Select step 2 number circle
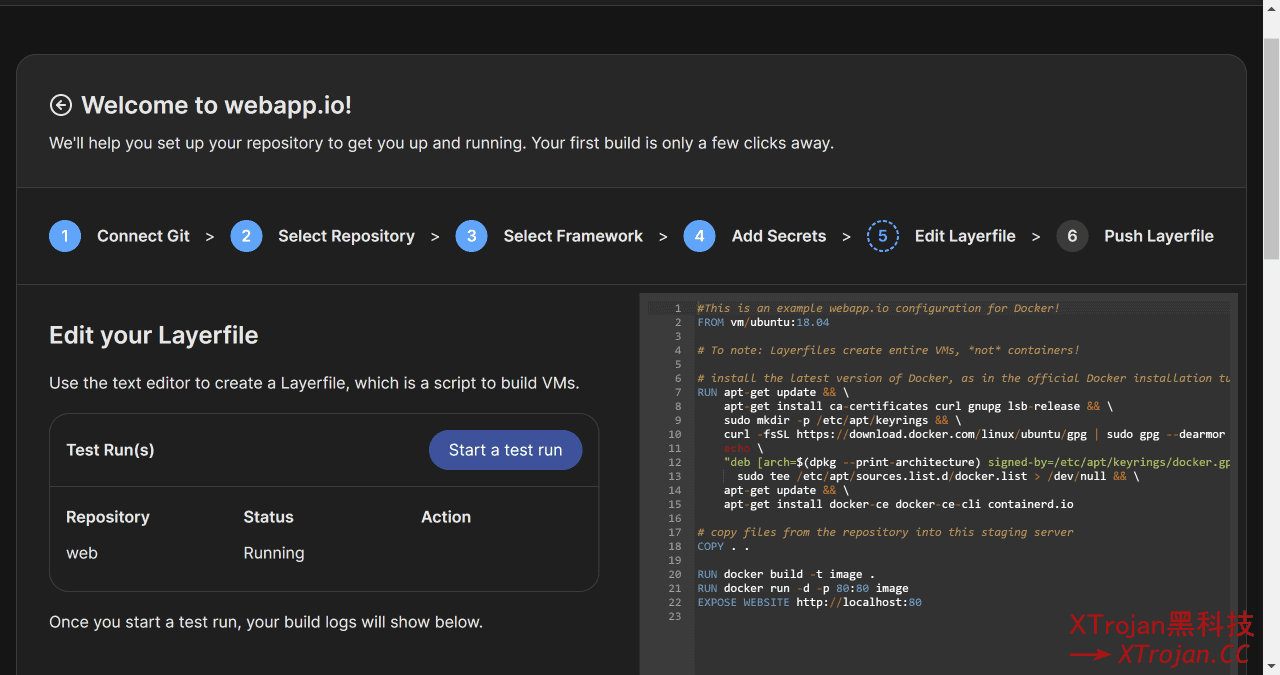The image size is (1280, 675). 246,236
